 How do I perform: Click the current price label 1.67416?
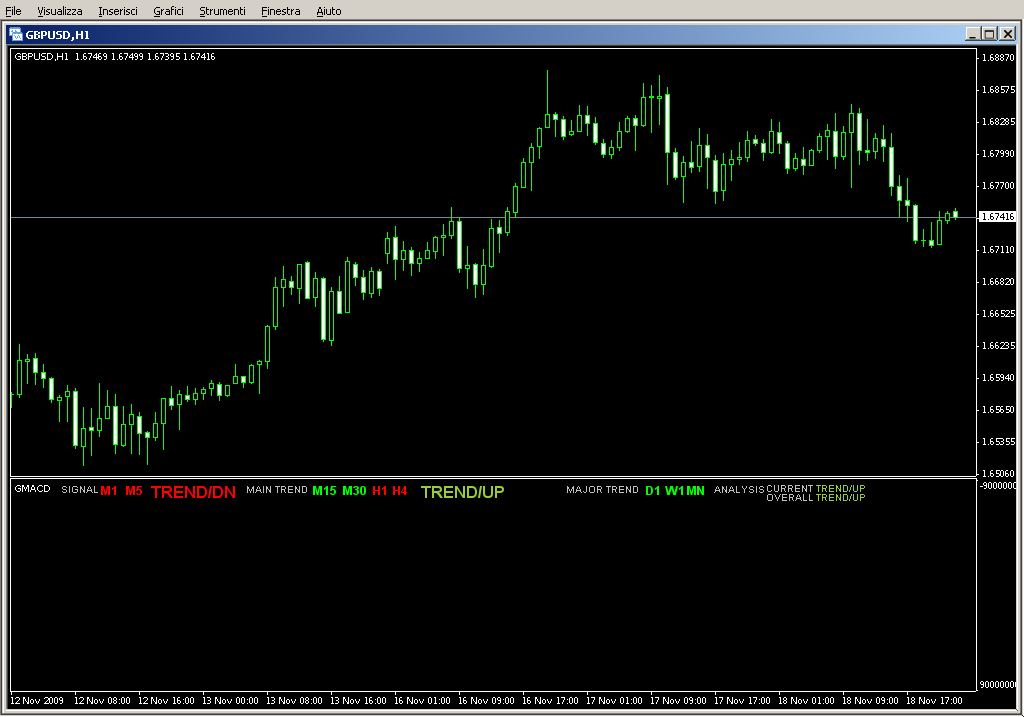(998, 217)
